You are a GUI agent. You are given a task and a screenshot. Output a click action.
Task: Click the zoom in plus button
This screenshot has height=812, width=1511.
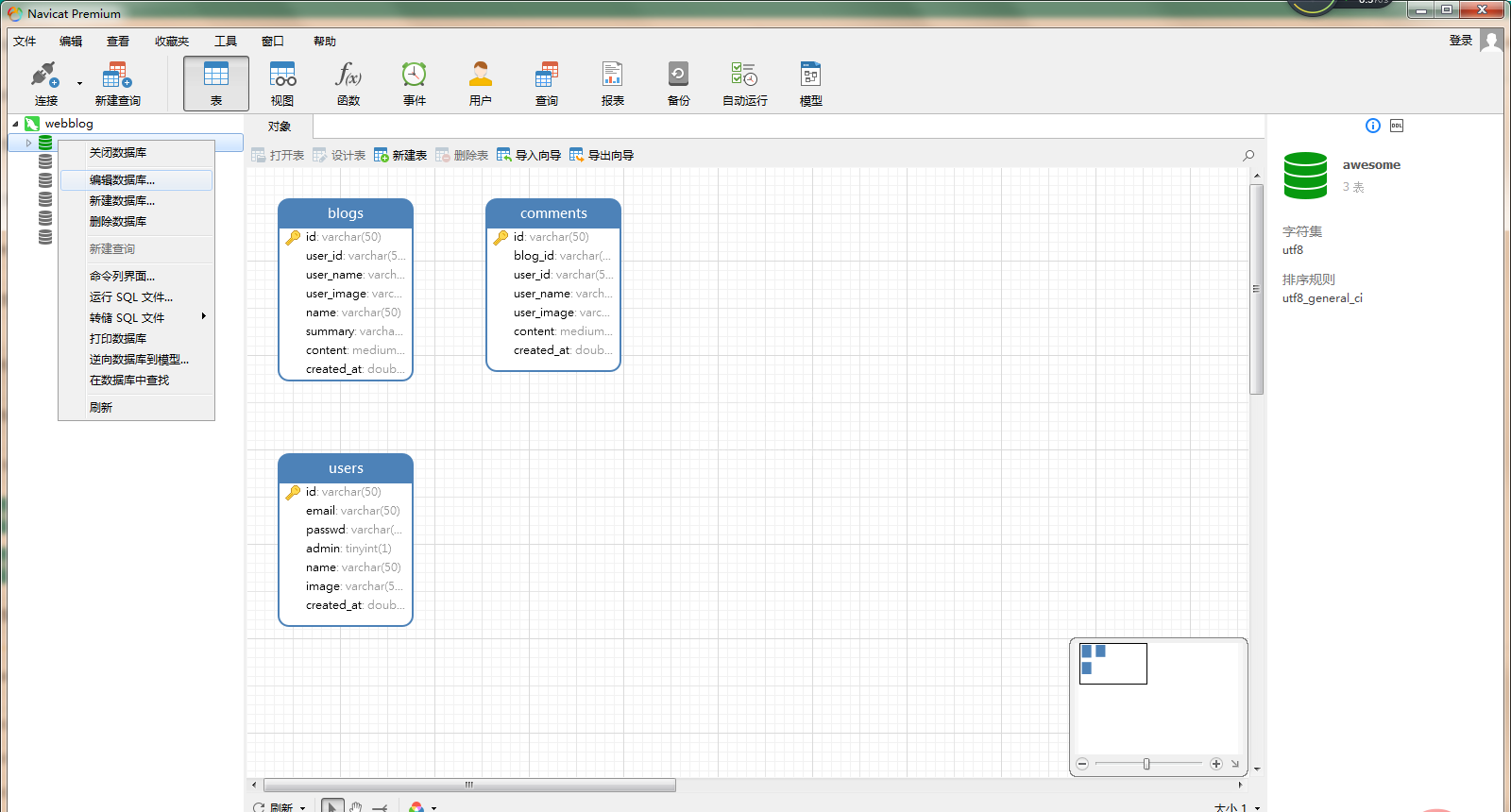tap(1216, 764)
